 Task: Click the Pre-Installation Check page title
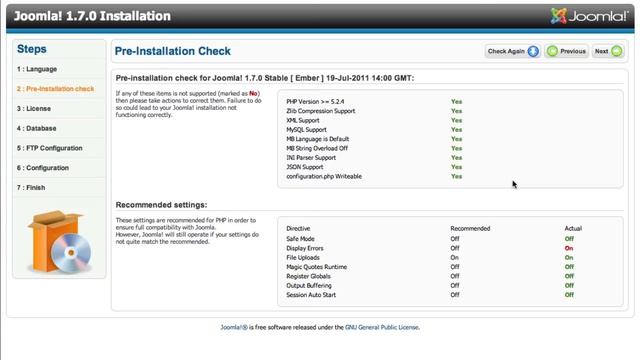point(173,51)
